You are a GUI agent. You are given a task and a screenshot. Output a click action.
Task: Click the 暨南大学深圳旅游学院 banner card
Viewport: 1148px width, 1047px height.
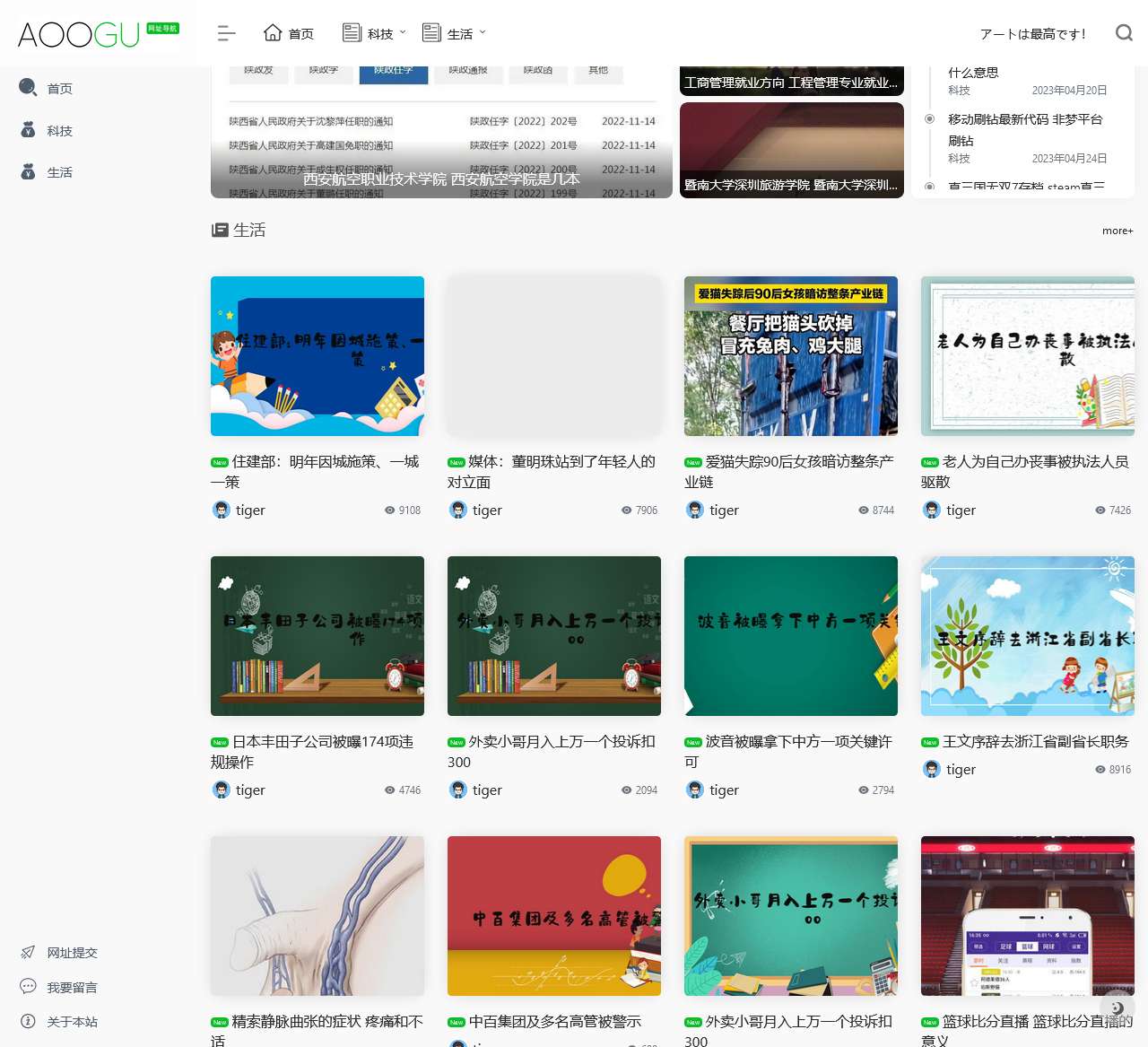(x=791, y=150)
